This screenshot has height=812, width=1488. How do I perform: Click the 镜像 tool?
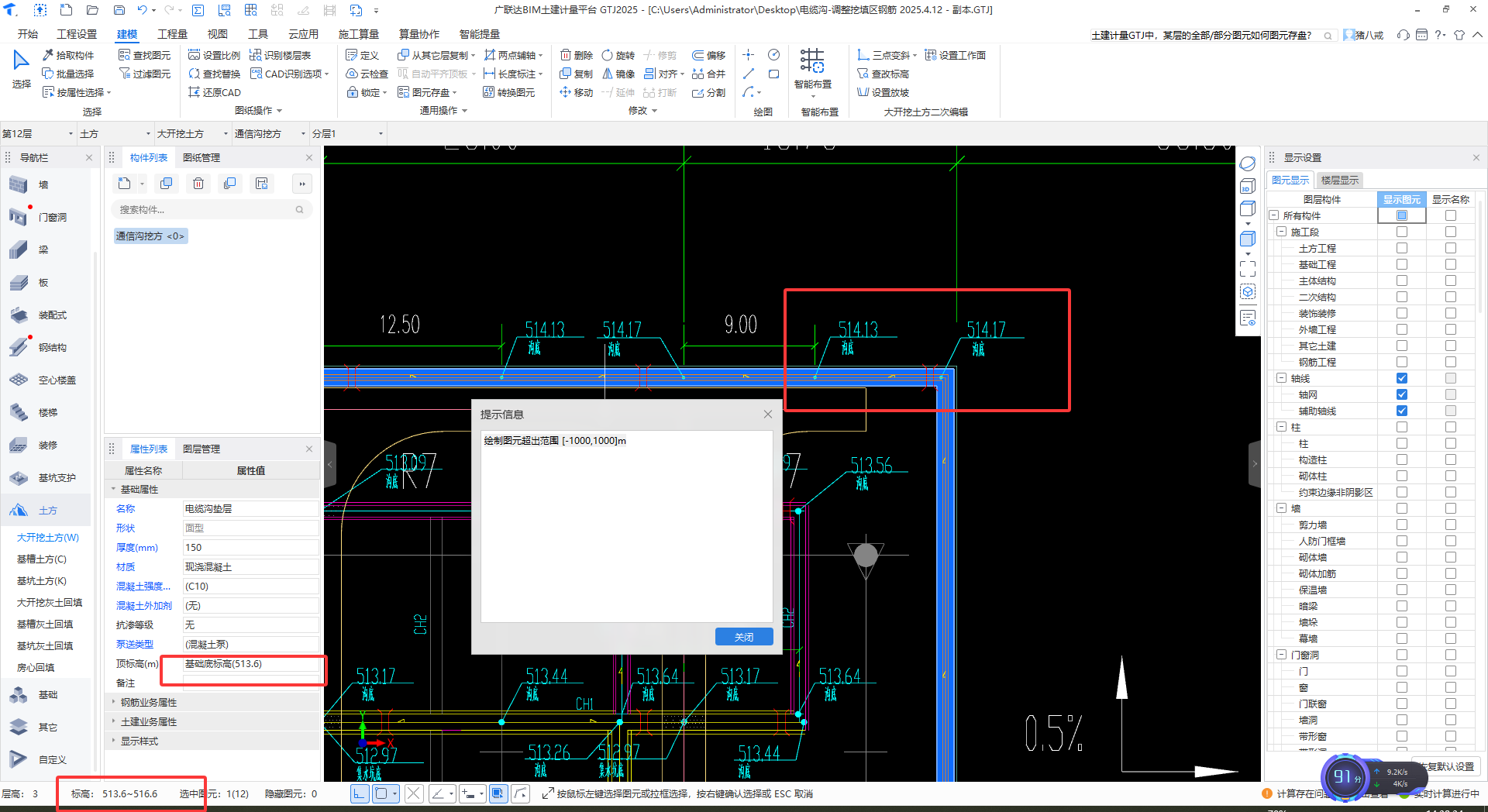618,74
